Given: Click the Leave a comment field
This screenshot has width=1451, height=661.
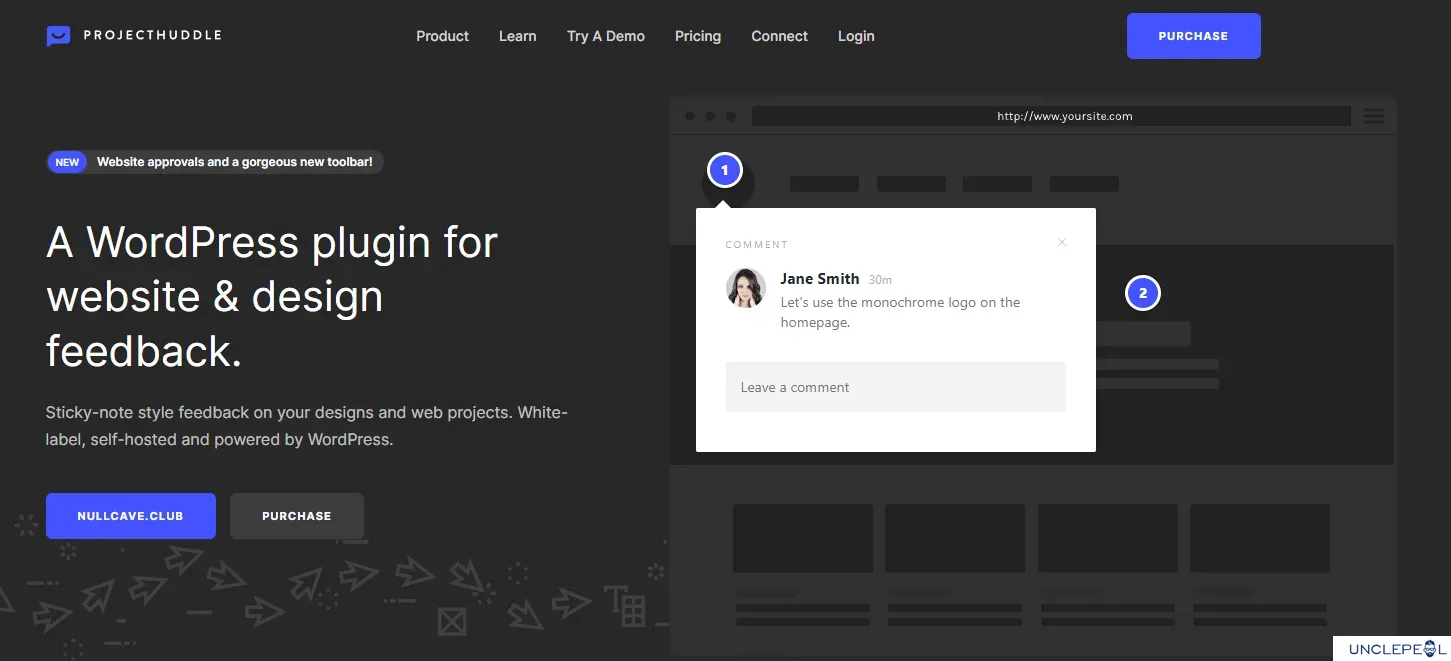Looking at the screenshot, I should pyautogui.click(x=896, y=387).
